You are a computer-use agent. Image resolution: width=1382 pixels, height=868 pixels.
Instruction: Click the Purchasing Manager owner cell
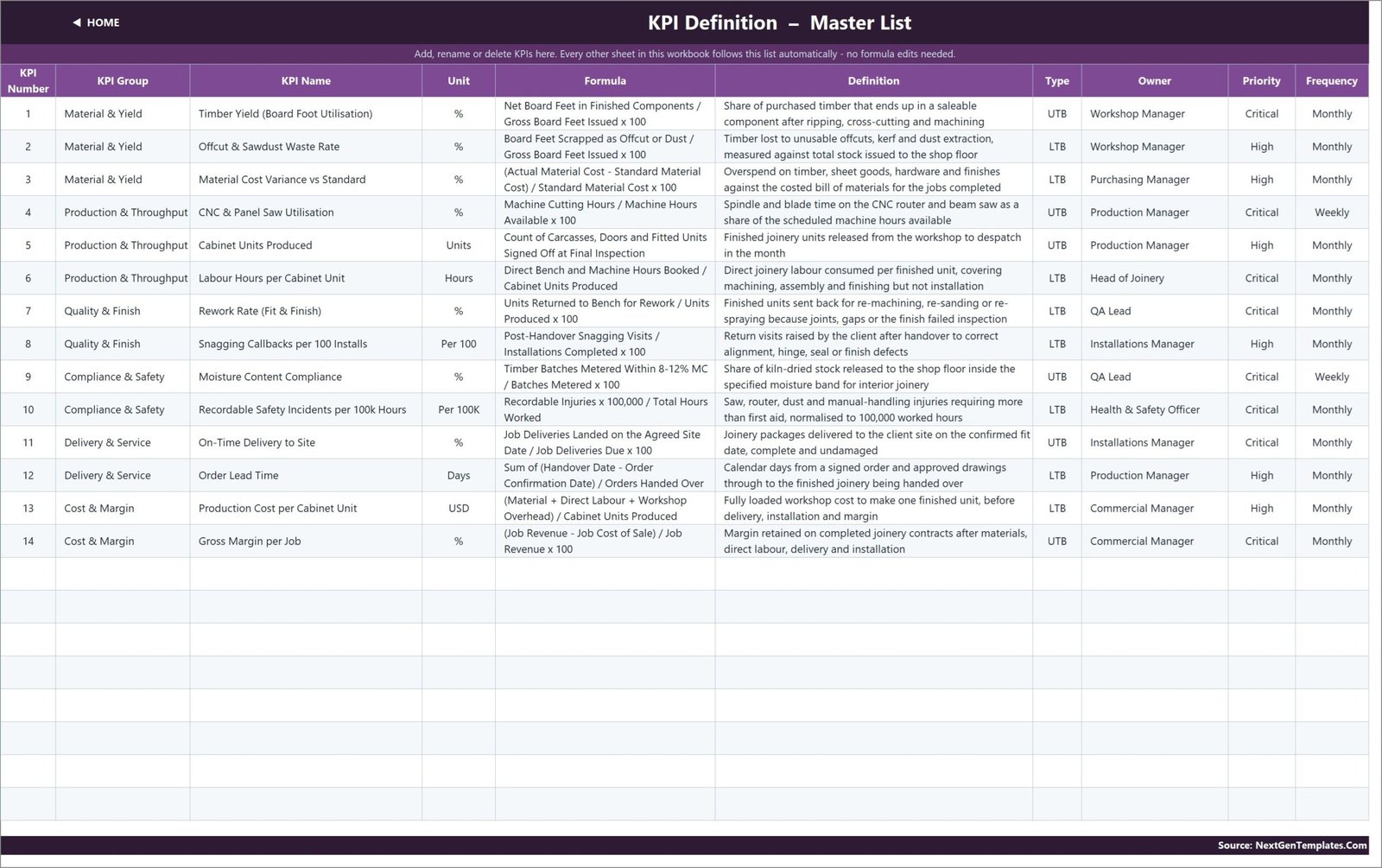tap(1154, 180)
